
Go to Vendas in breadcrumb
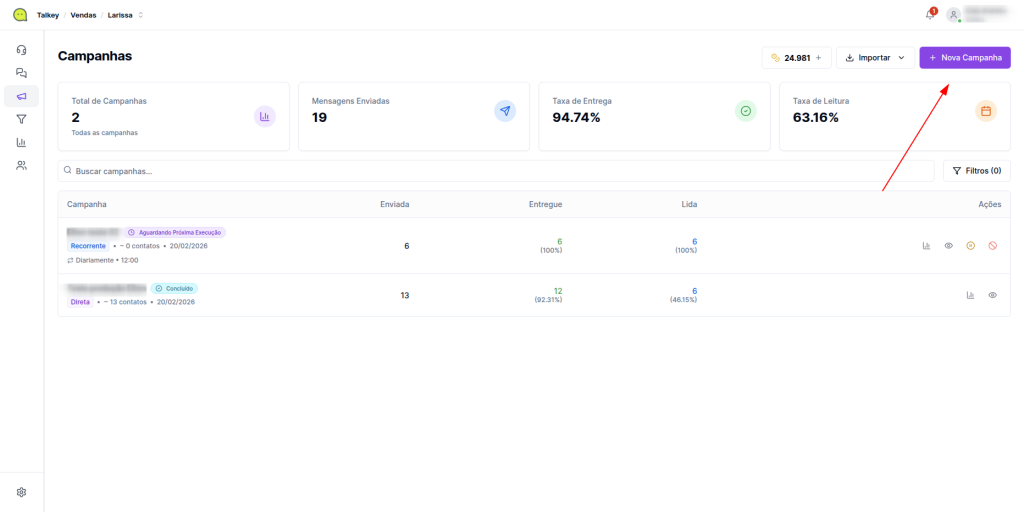coord(83,15)
